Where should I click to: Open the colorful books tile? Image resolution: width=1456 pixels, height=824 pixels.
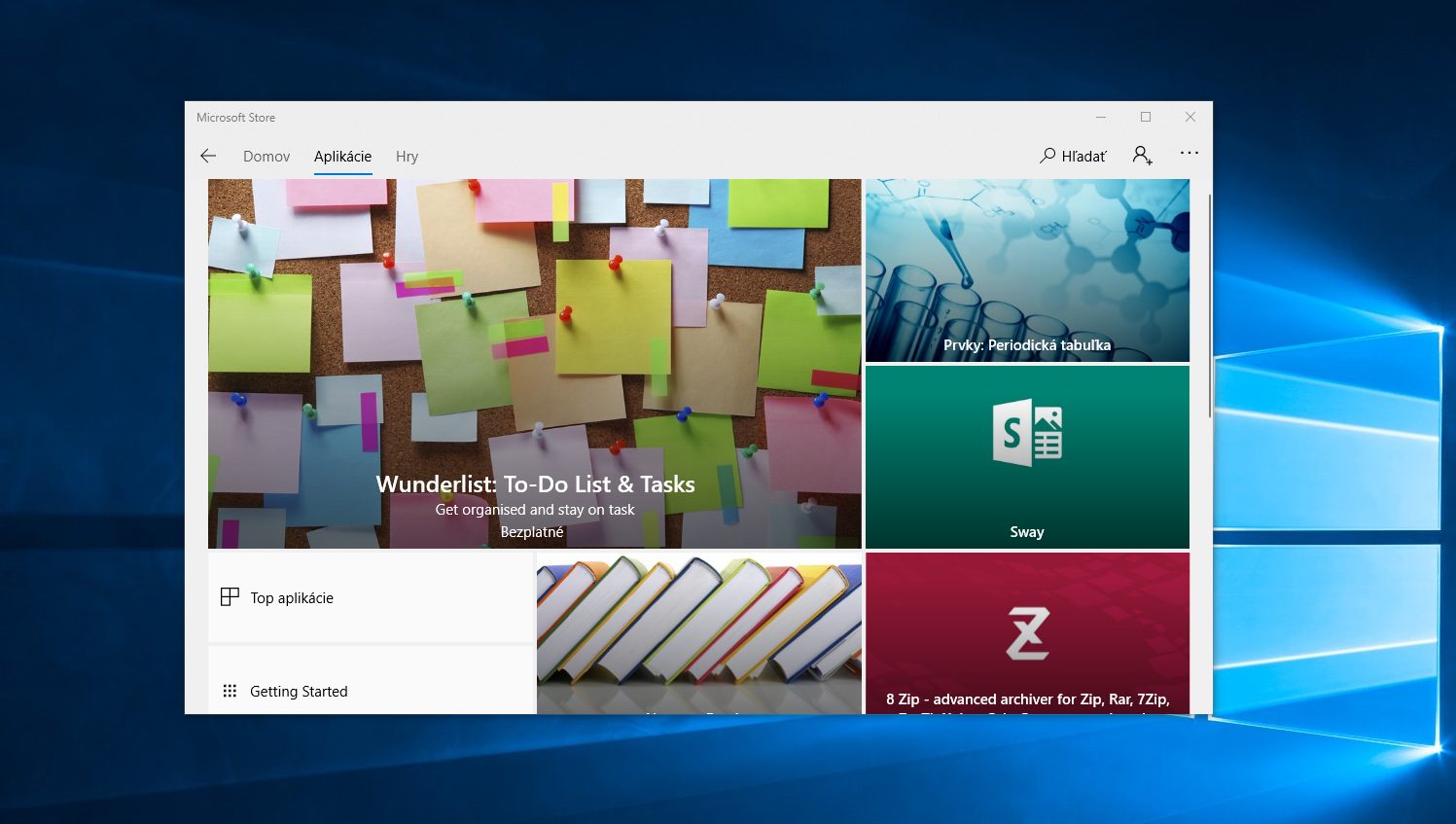pyautogui.click(x=699, y=633)
